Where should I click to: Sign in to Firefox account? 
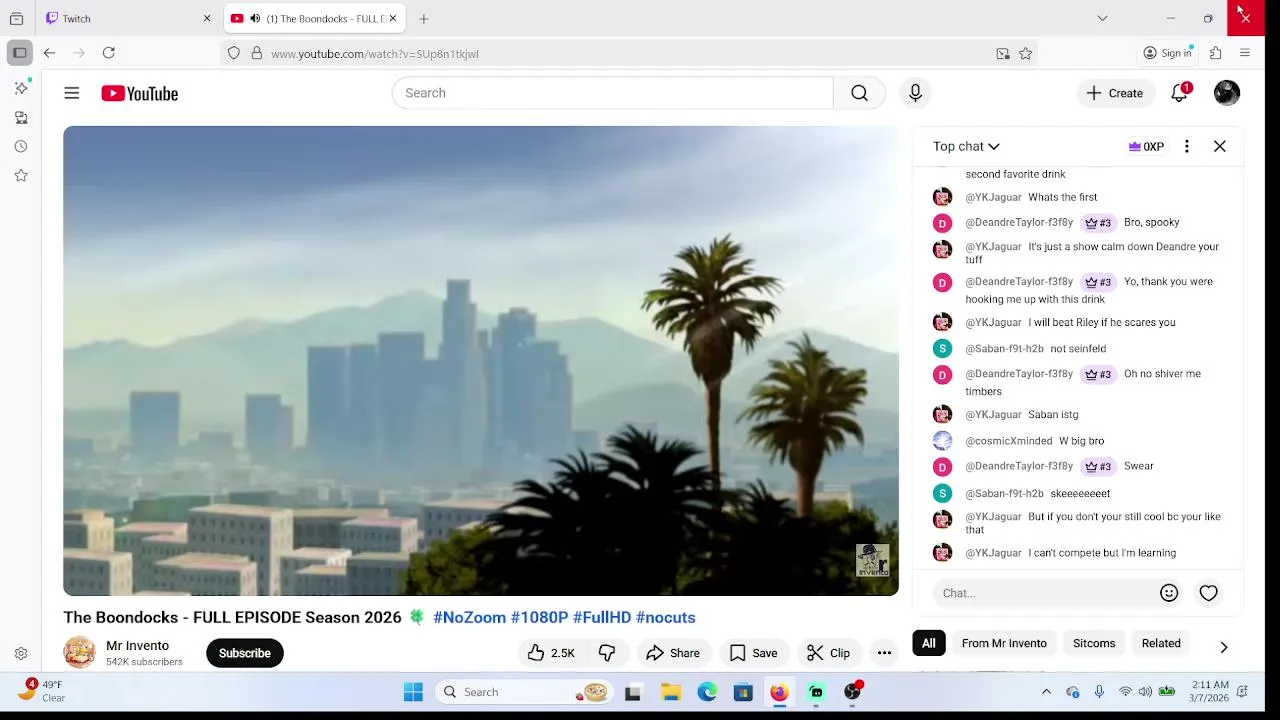click(x=1168, y=53)
